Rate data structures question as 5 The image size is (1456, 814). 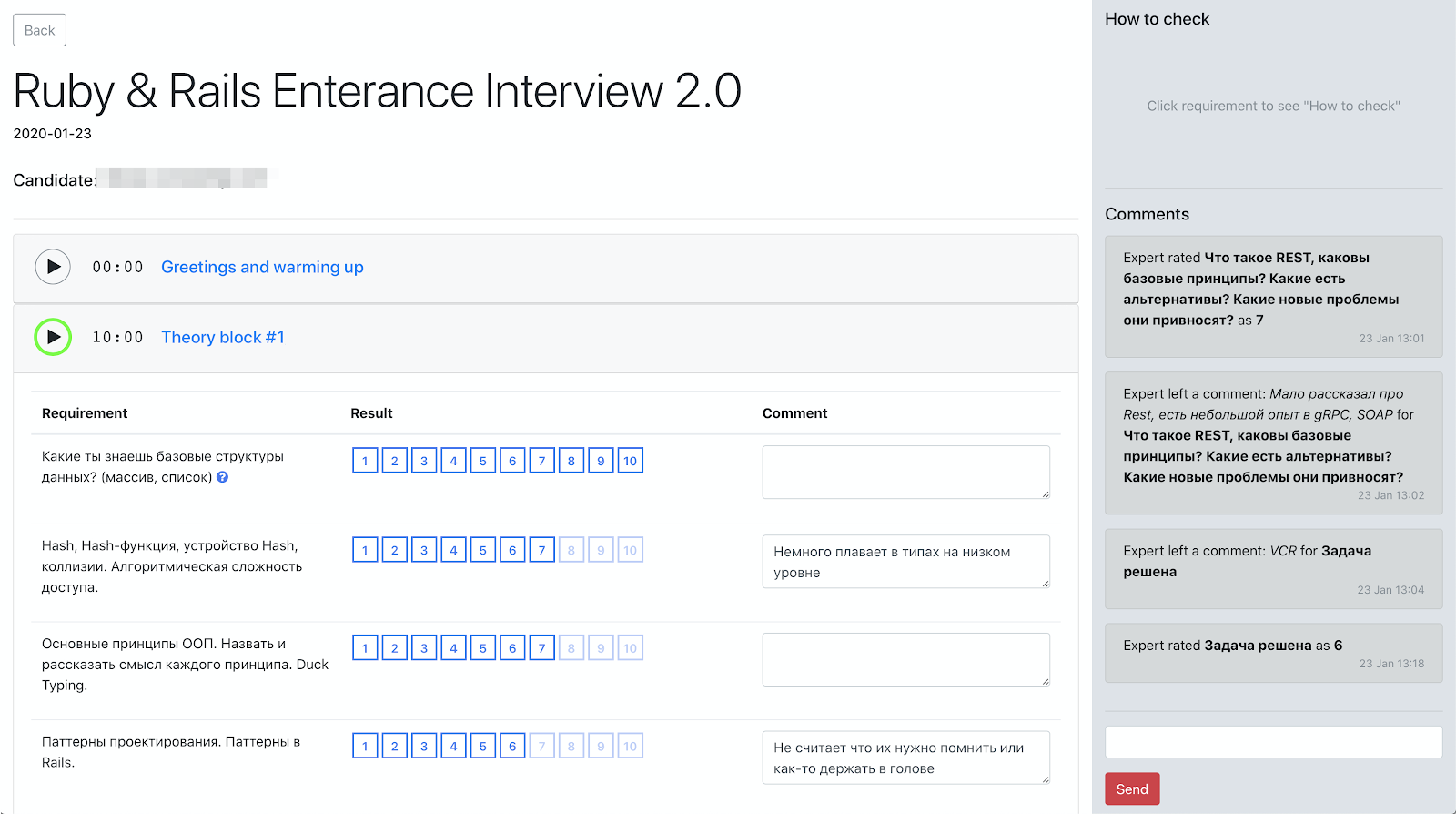tap(483, 461)
